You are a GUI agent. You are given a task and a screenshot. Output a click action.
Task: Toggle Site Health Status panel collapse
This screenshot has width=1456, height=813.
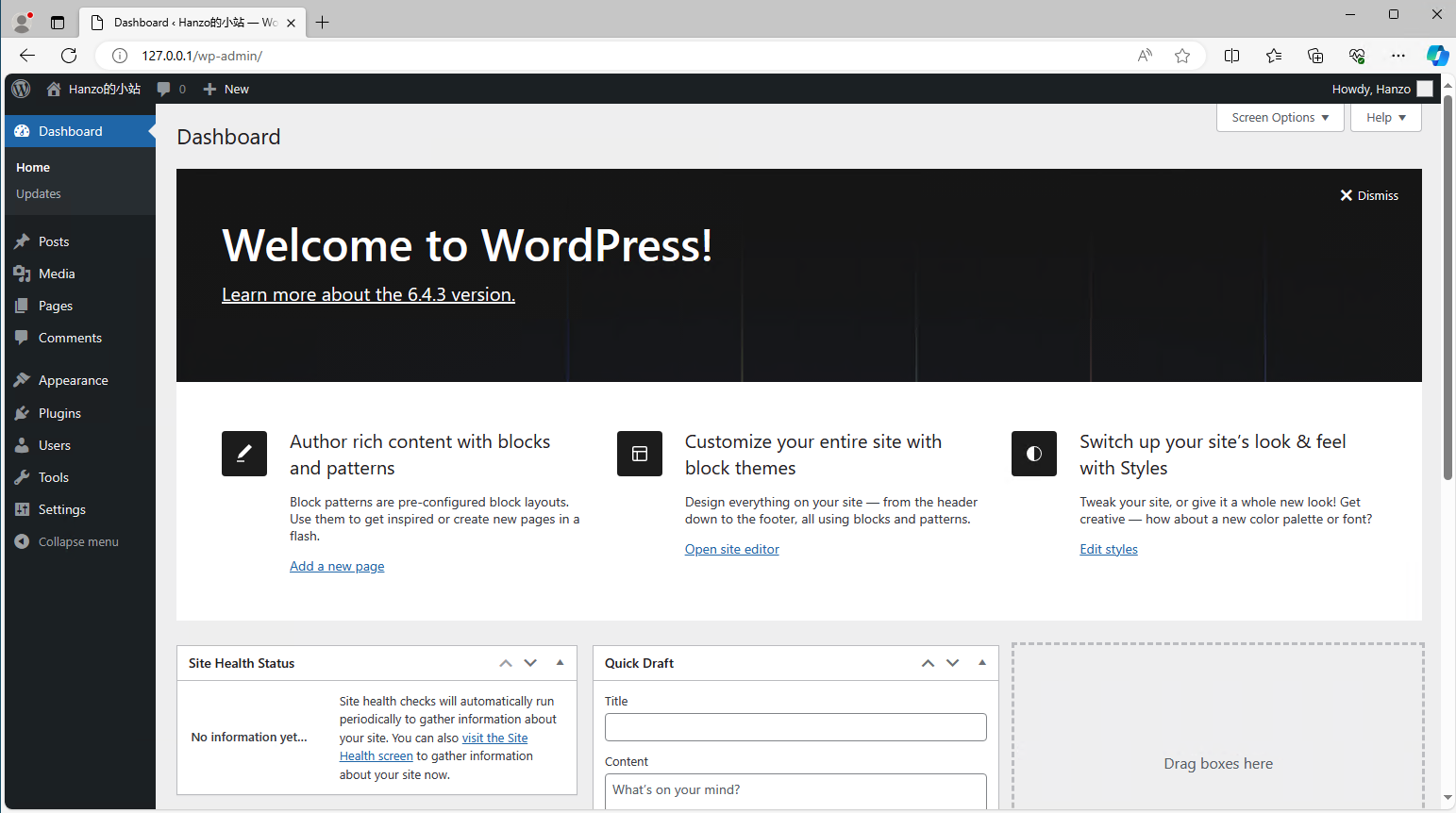560,663
